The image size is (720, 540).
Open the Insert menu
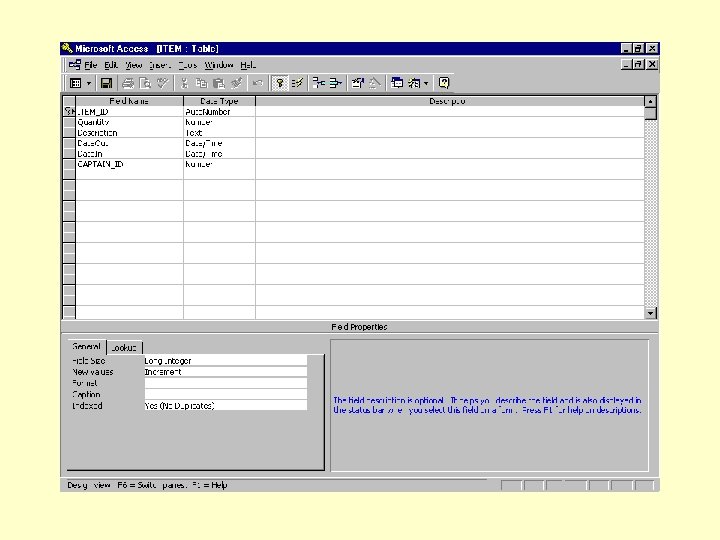coord(159,65)
